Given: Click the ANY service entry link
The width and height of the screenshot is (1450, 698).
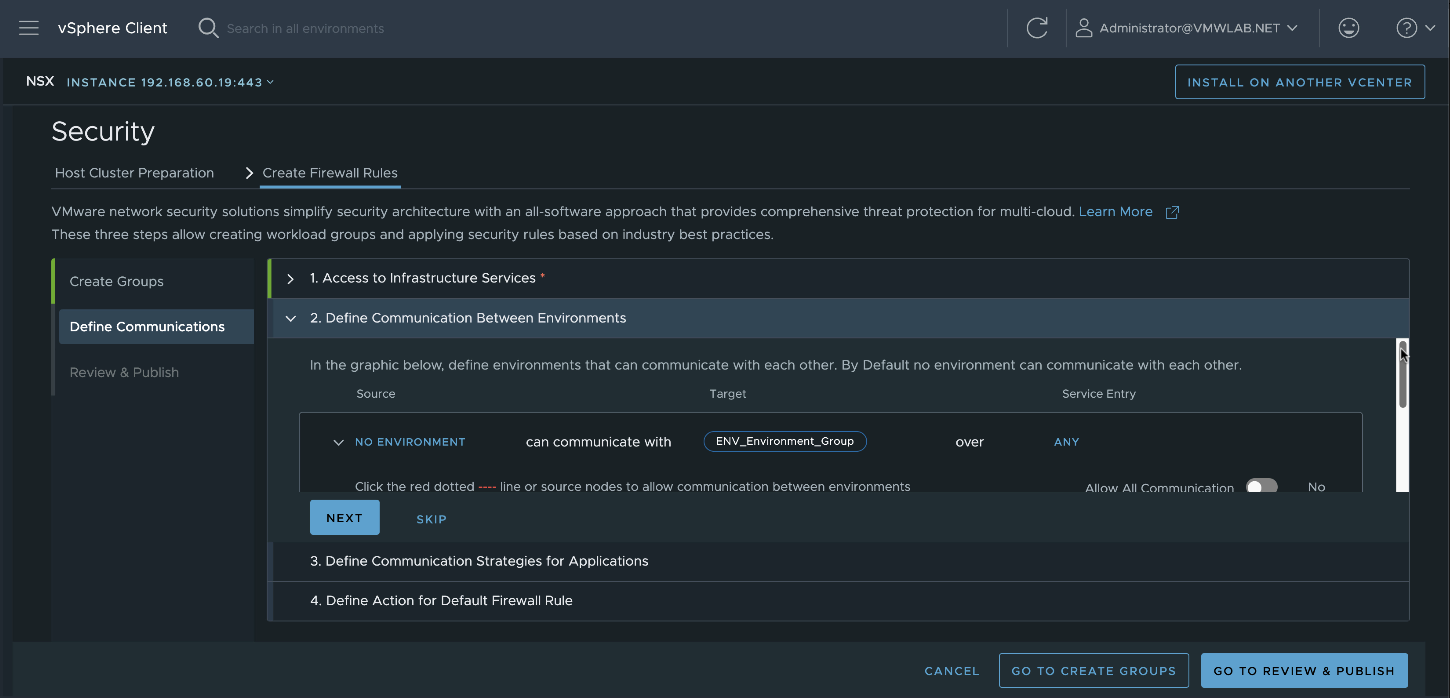Looking at the screenshot, I should coord(1067,442).
